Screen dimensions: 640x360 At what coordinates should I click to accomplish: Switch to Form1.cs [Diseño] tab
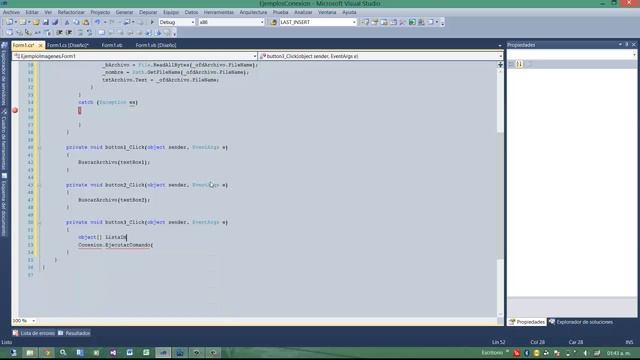click(x=67, y=45)
